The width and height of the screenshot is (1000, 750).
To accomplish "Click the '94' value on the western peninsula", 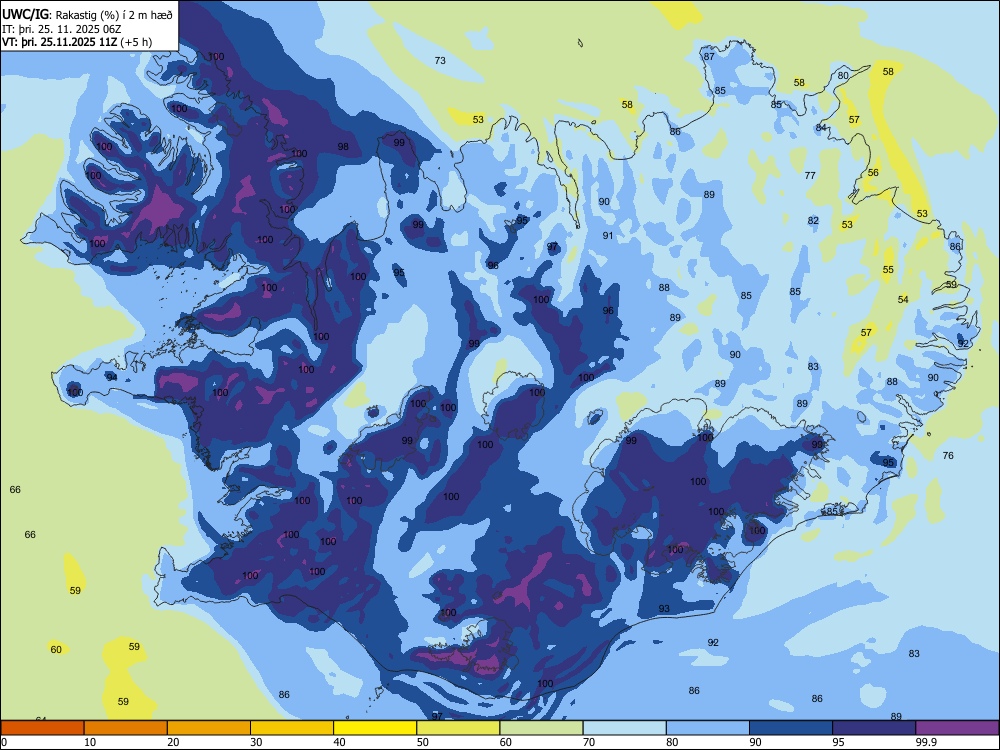I will pos(112,378).
